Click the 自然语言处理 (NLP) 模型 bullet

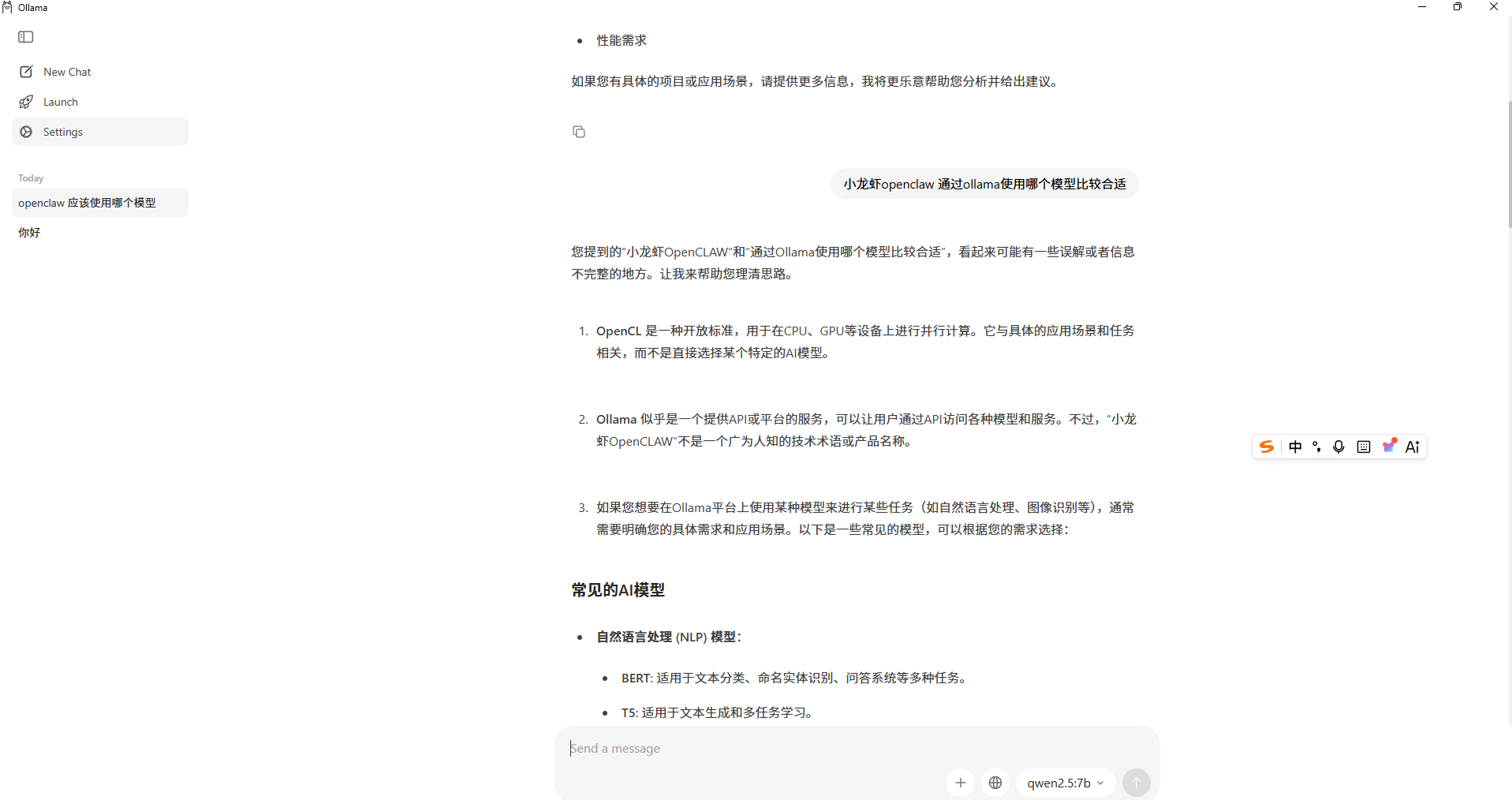(x=669, y=637)
